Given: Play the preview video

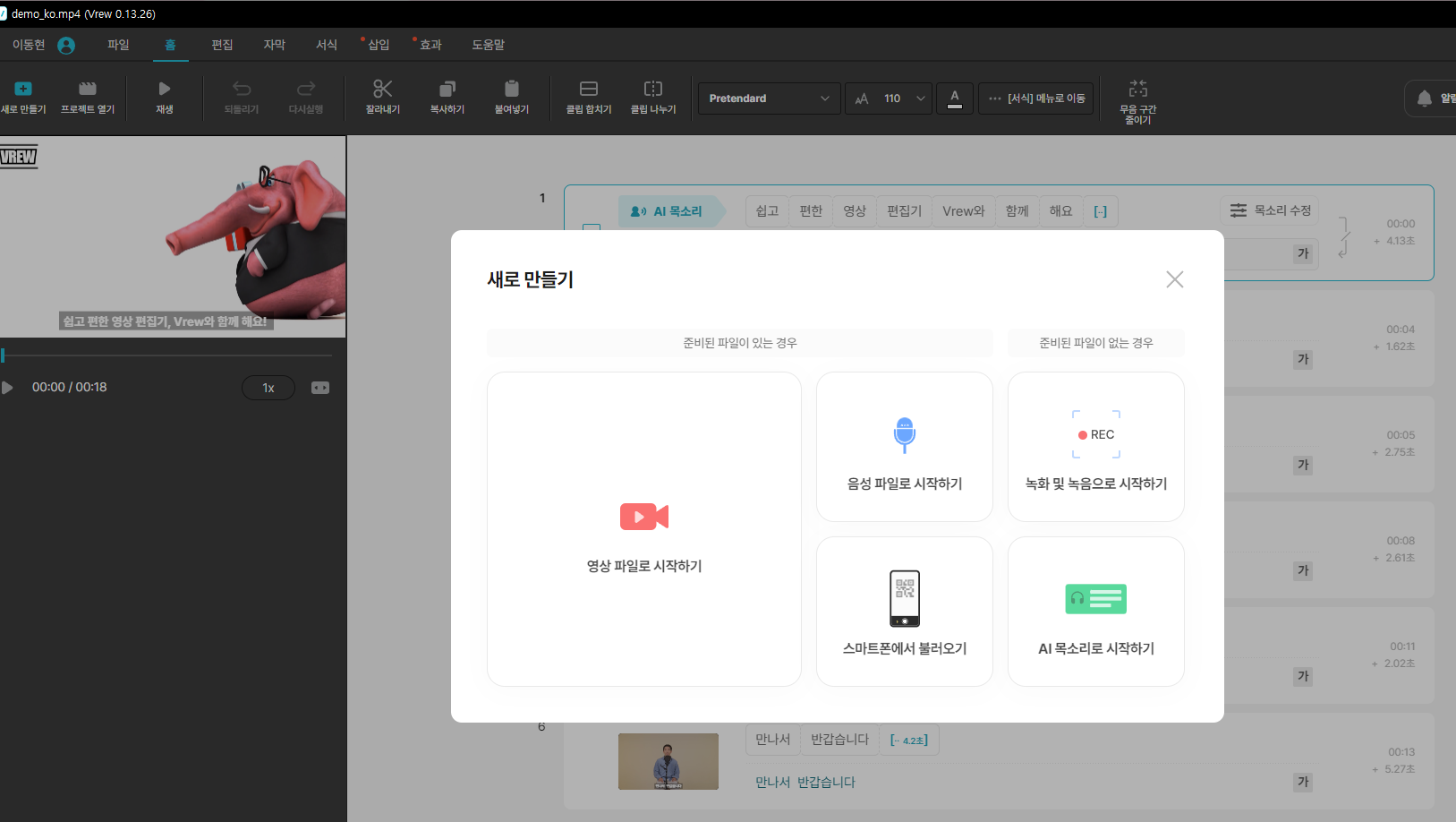Looking at the screenshot, I should (7, 388).
